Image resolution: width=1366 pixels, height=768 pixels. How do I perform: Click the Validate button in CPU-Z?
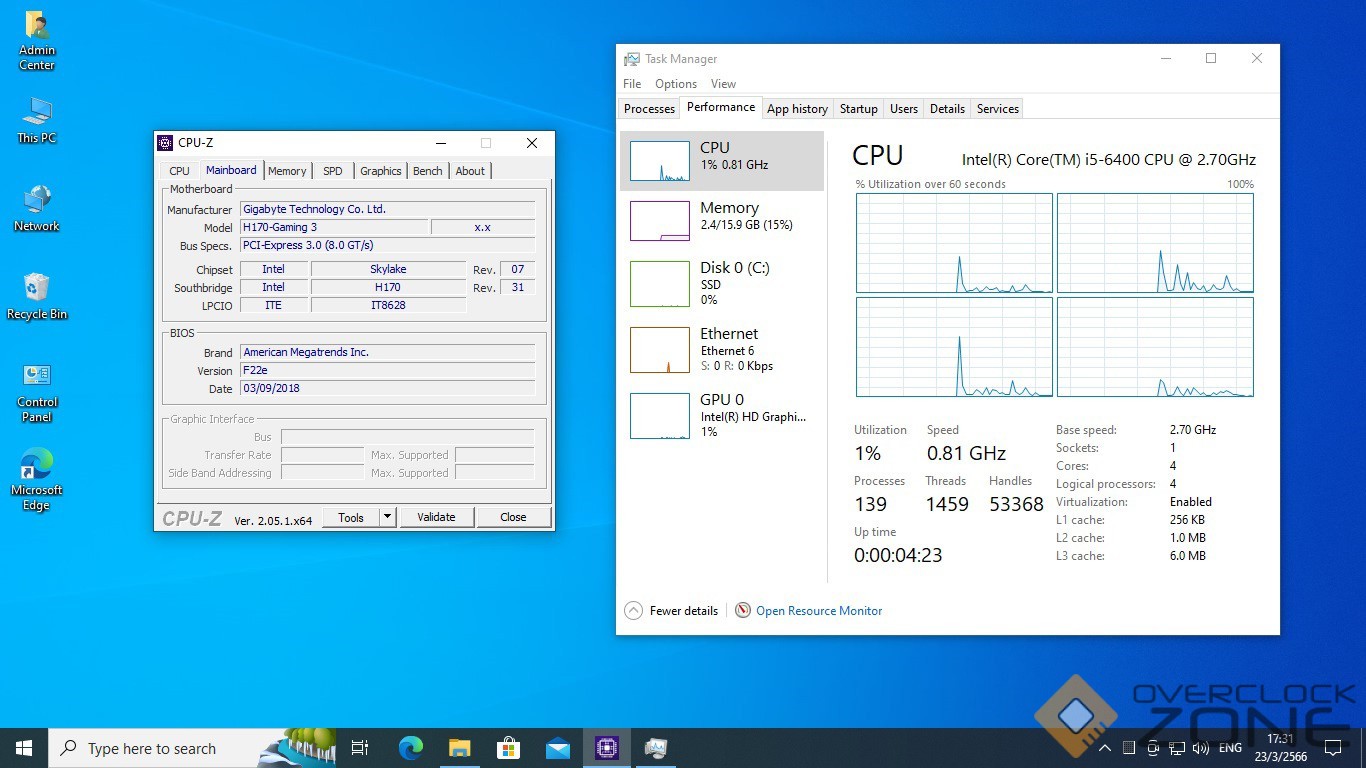click(x=436, y=517)
